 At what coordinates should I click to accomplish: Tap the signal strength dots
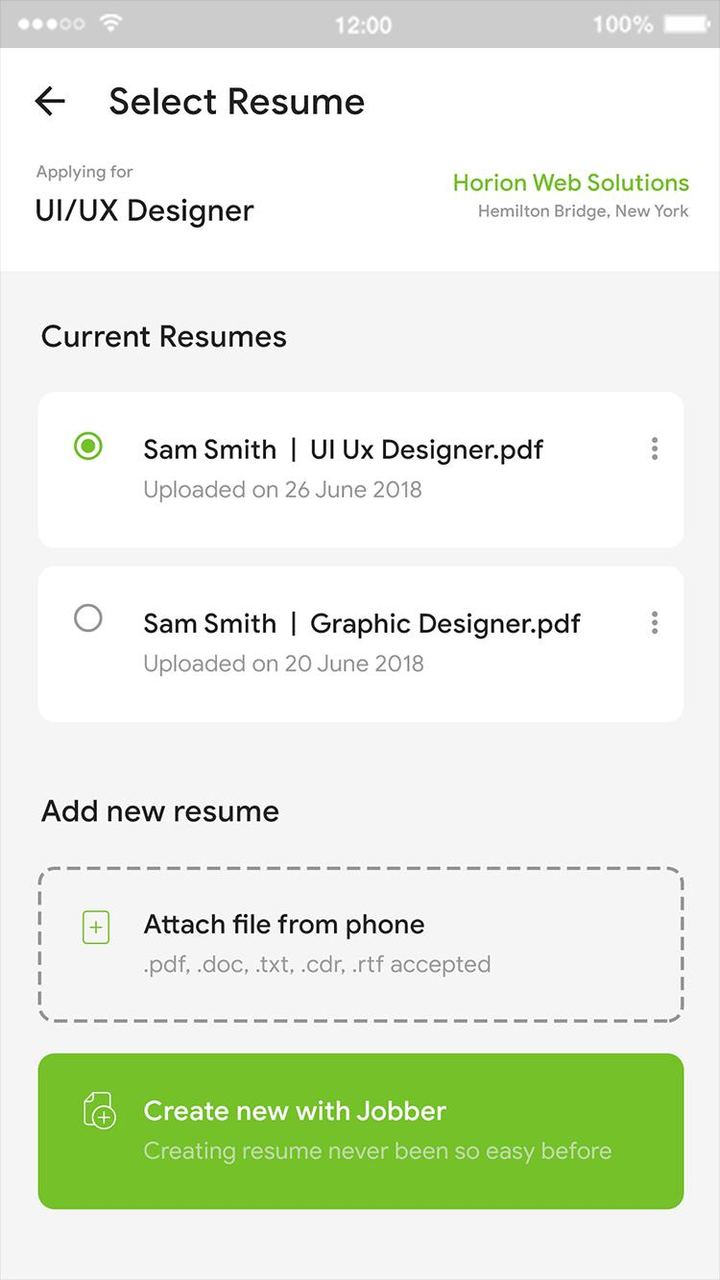tap(51, 24)
